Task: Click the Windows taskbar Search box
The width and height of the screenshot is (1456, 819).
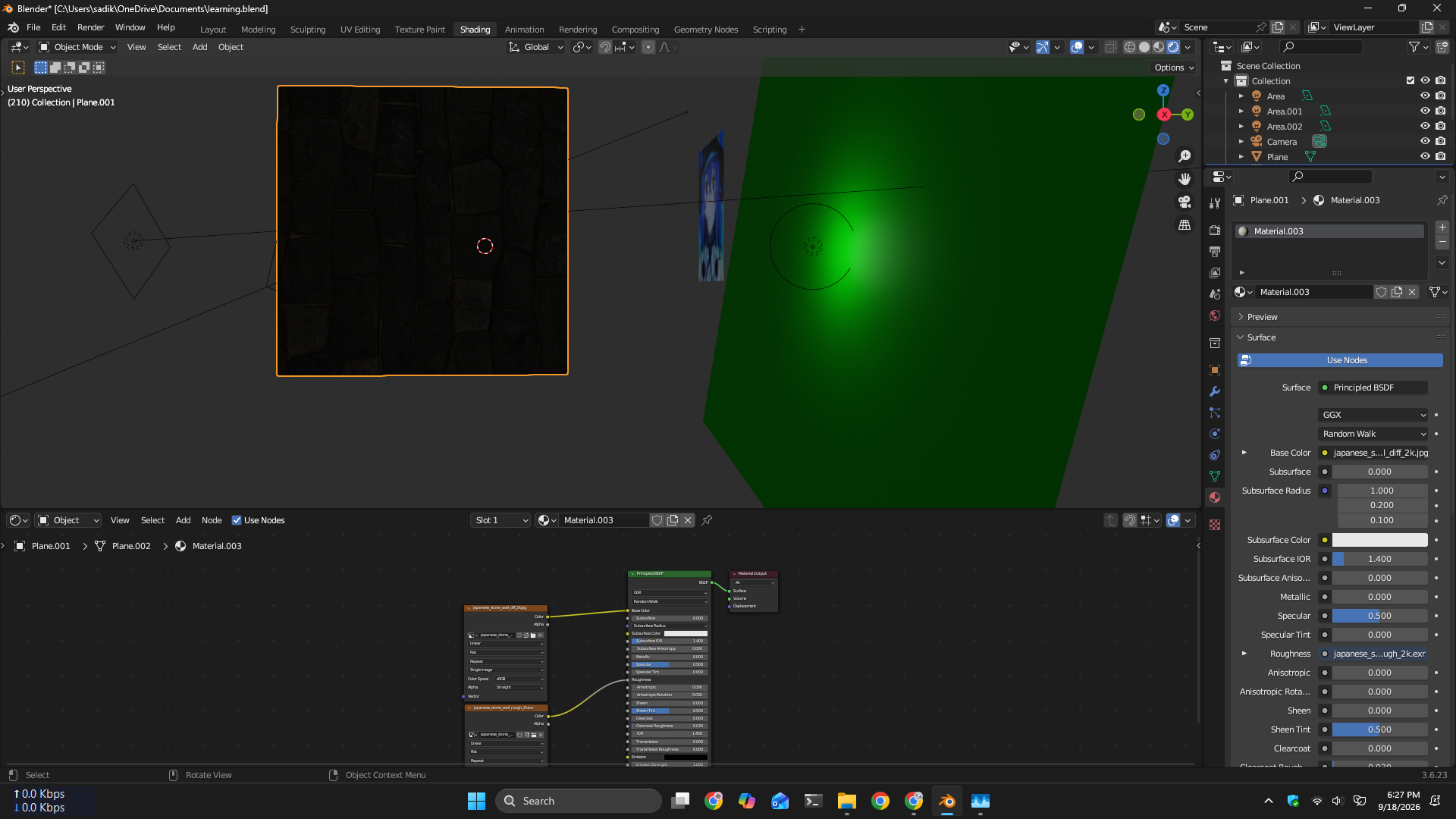Action: (x=579, y=801)
